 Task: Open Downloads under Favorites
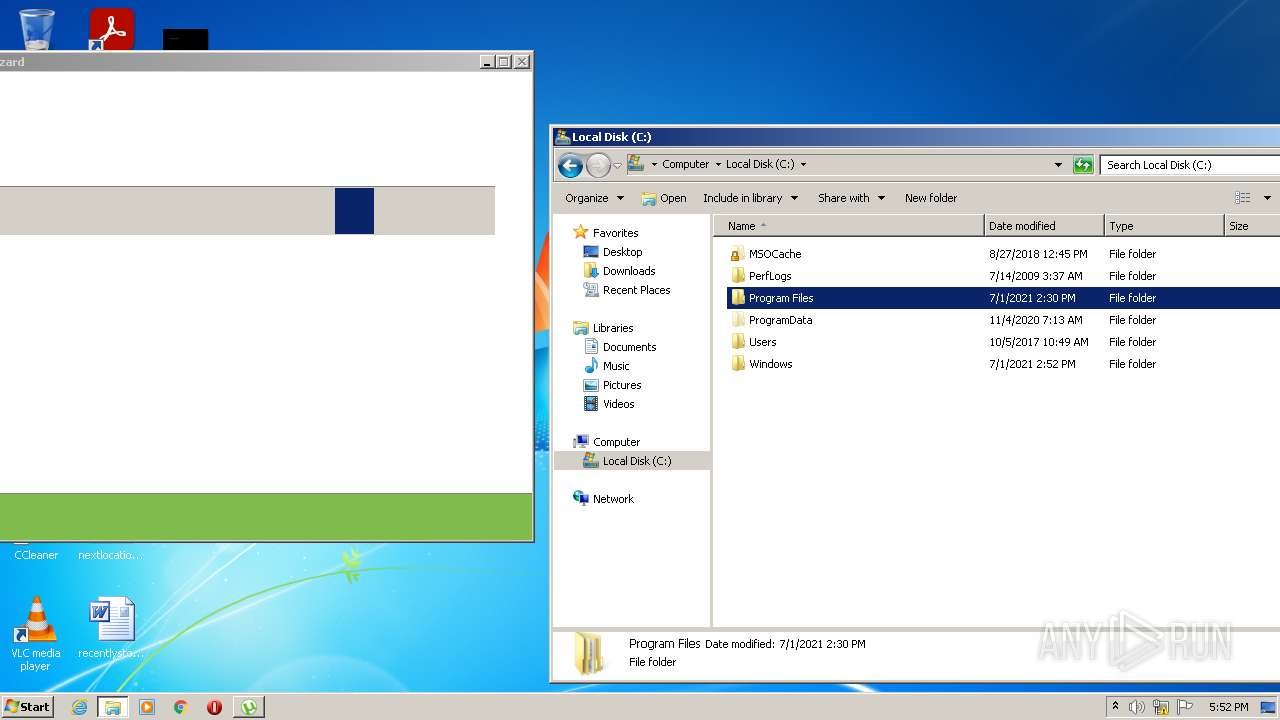(629, 271)
